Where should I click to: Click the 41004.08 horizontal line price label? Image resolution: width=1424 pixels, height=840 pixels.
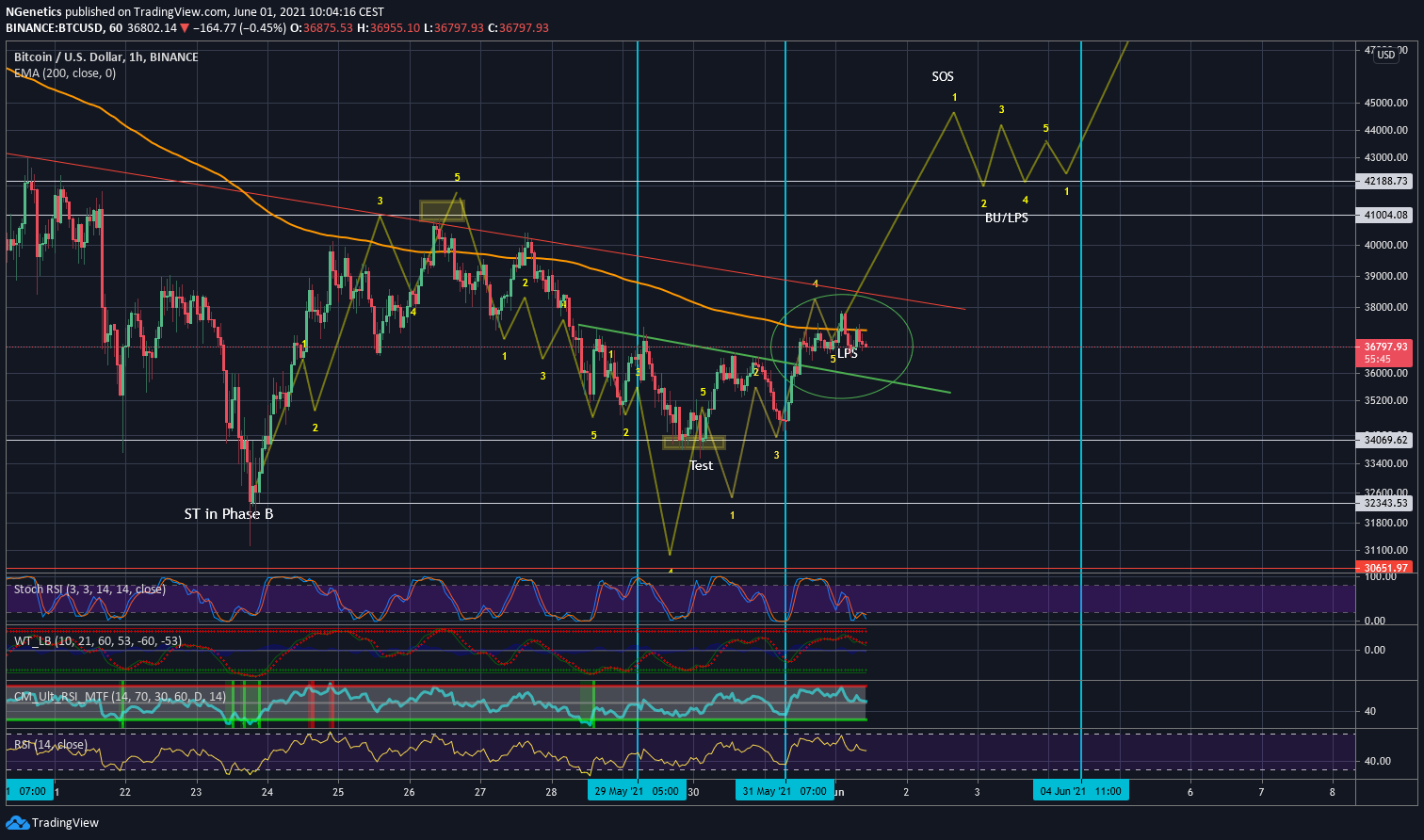[1386, 215]
